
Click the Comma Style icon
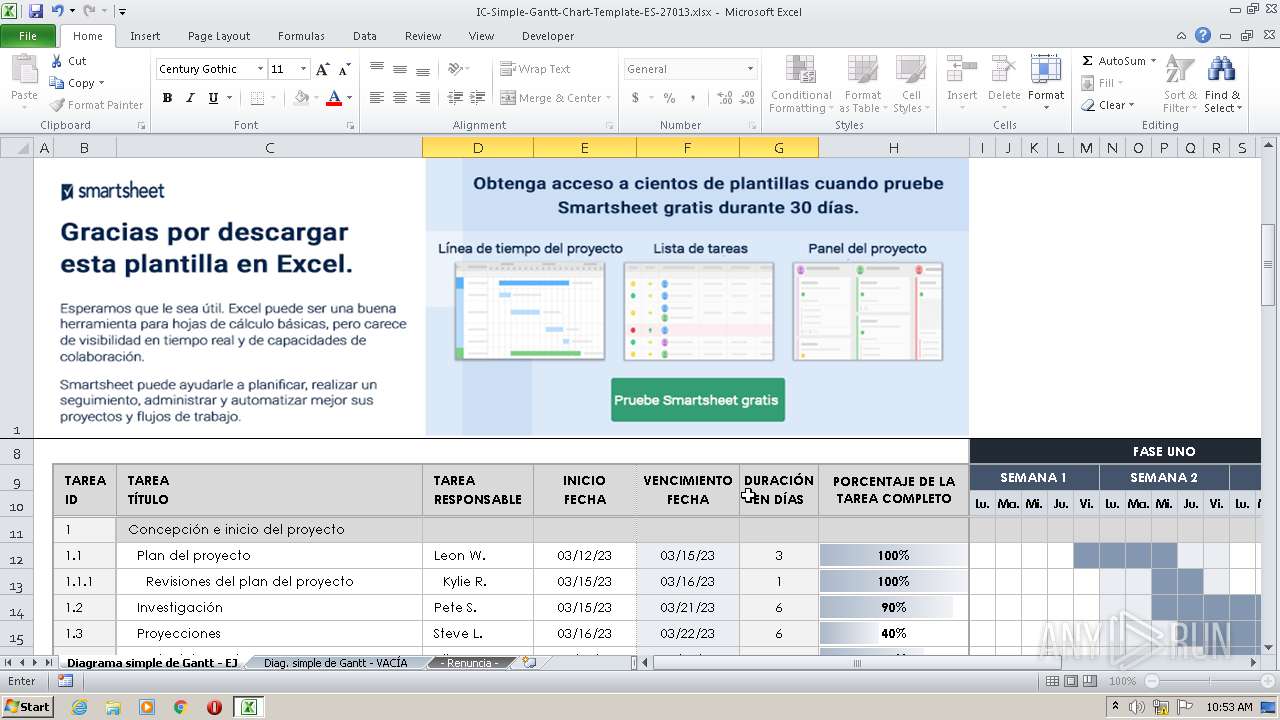(x=692, y=98)
